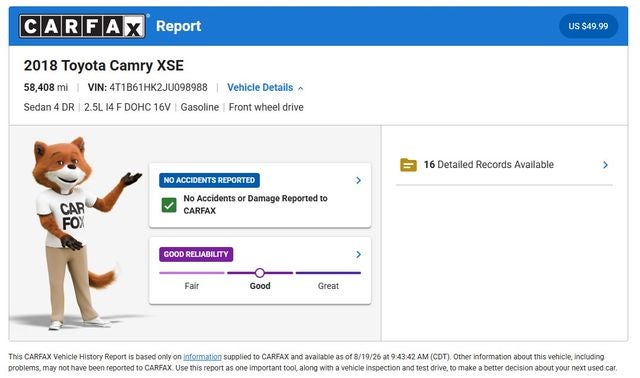
Task: Click the Great reliability label
Action: pos(328,286)
